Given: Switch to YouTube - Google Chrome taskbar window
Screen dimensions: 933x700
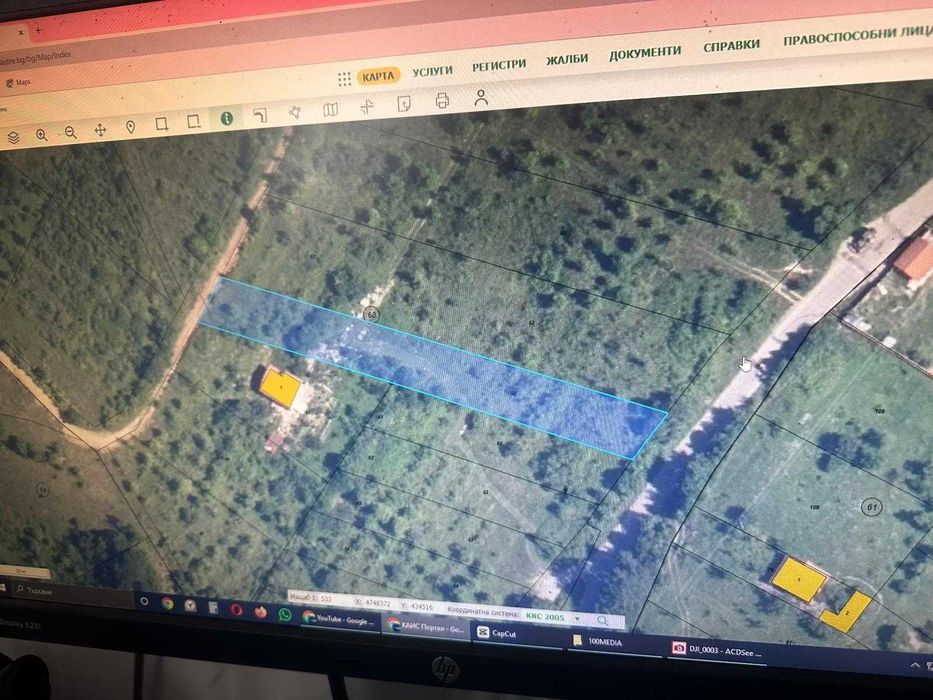Looking at the screenshot, I should point(340,619).
